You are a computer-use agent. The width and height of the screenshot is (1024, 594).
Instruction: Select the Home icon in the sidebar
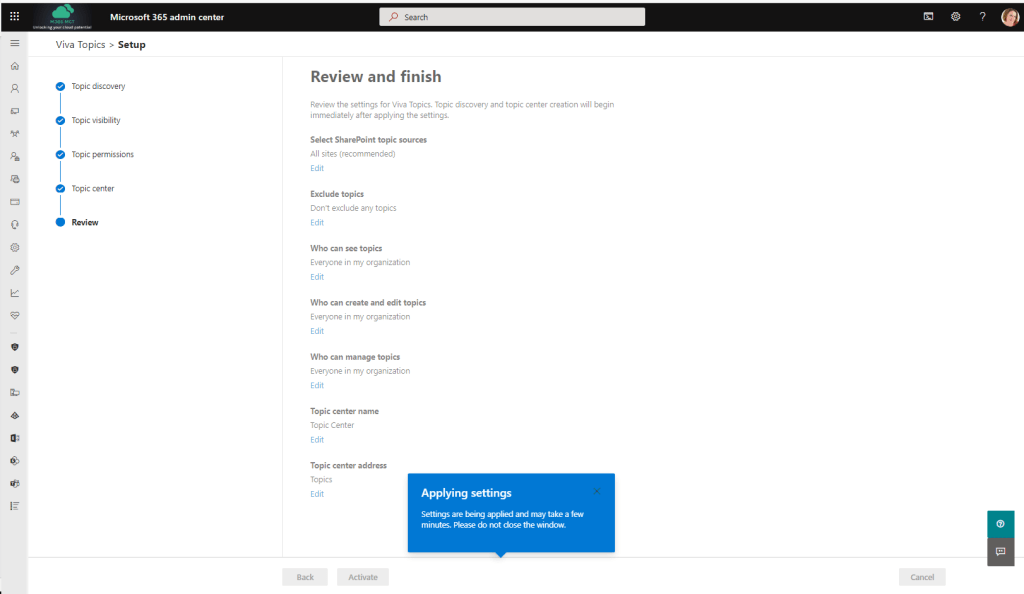click(14, 65)
